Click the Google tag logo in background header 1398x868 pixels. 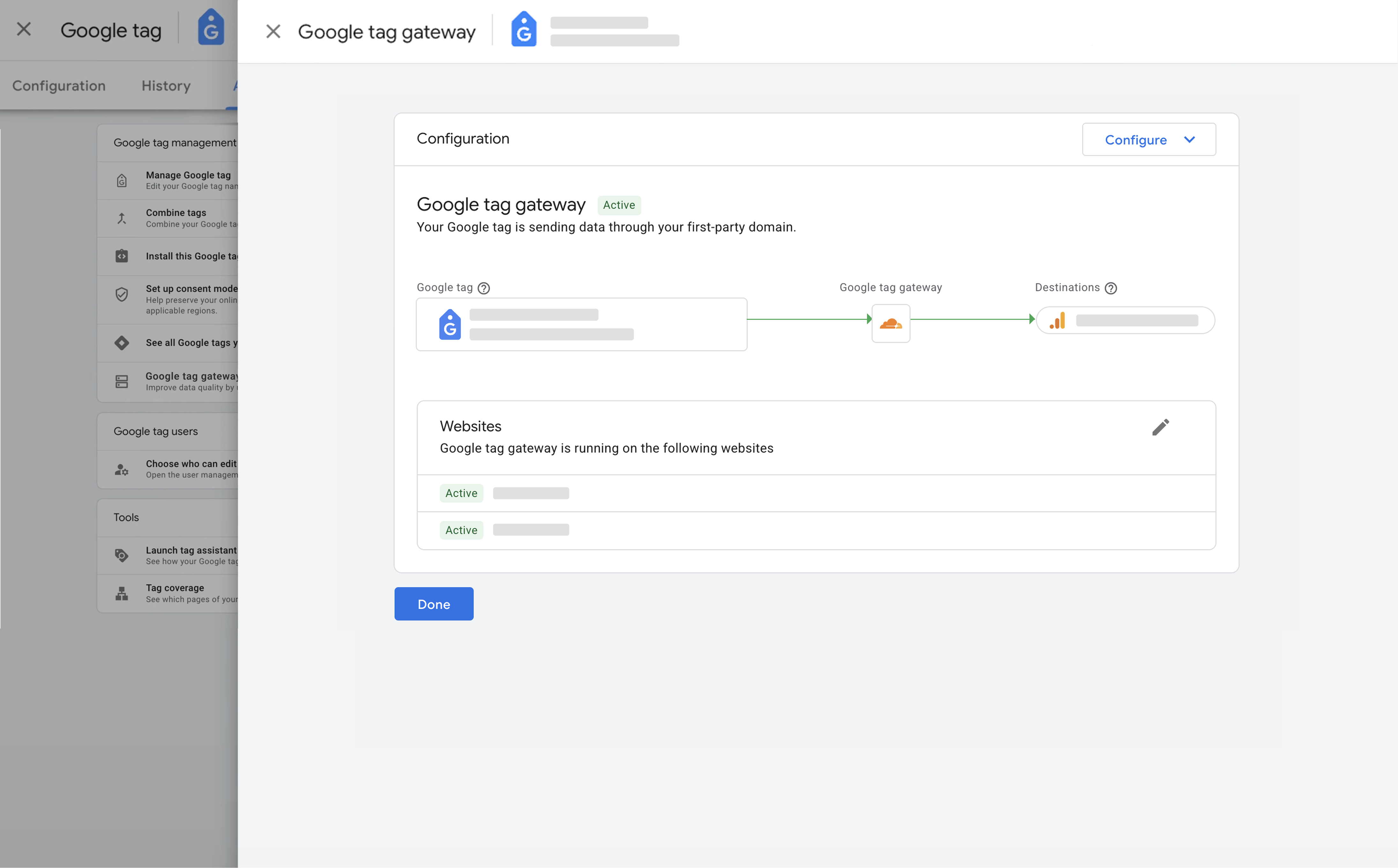pos(211,27)
